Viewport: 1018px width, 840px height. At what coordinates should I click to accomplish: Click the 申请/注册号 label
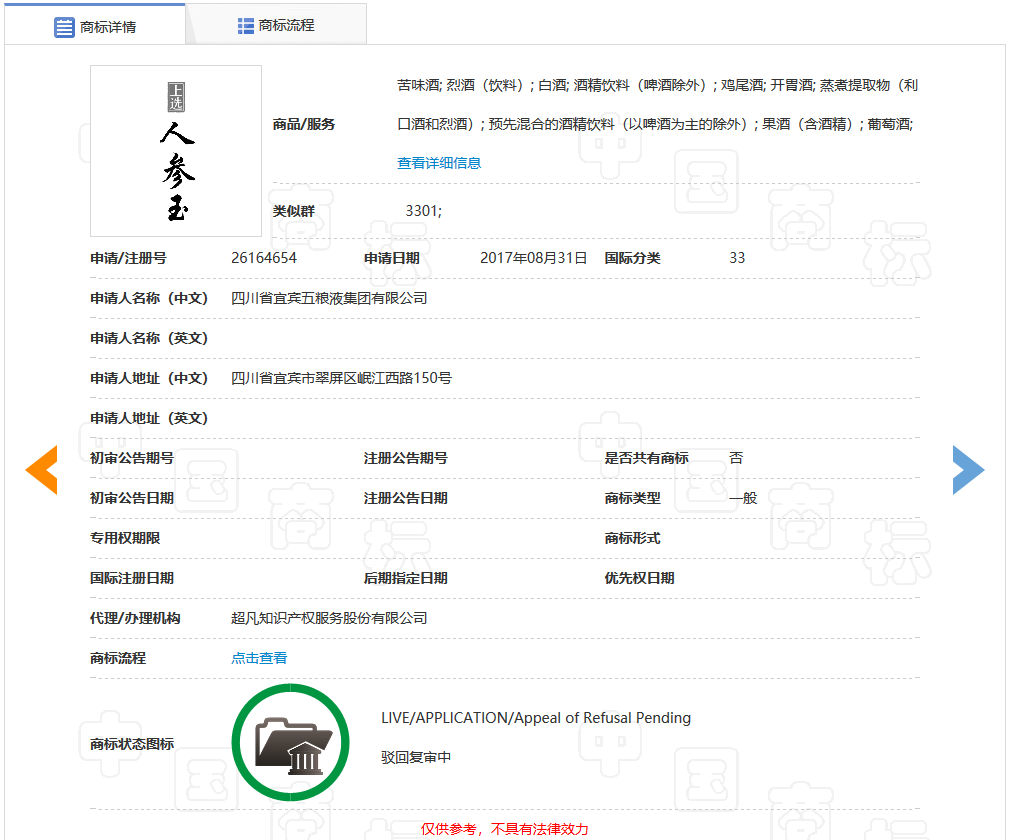pyautogui.click(x=128, y=258)
